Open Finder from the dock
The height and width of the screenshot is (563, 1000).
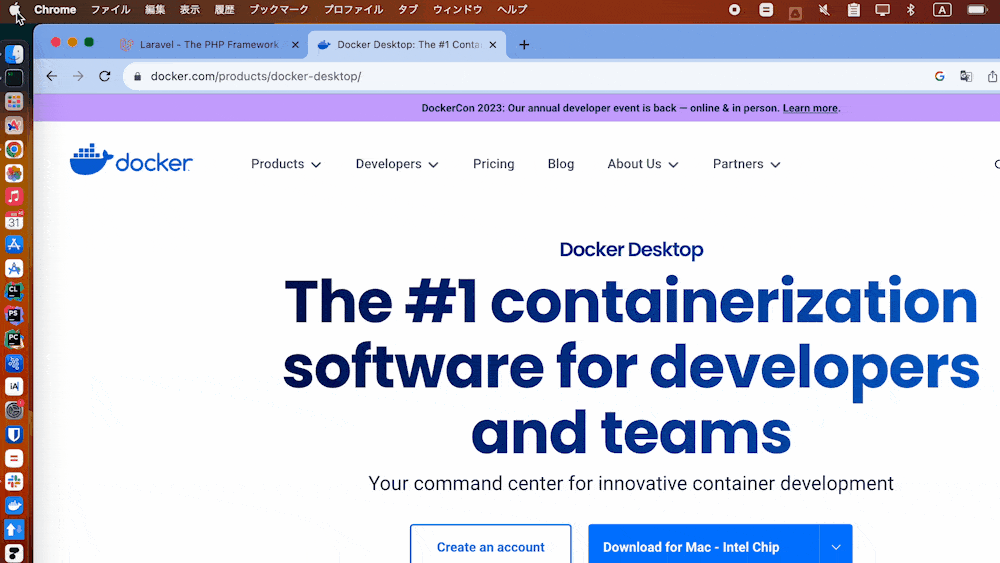click(14, 54)
